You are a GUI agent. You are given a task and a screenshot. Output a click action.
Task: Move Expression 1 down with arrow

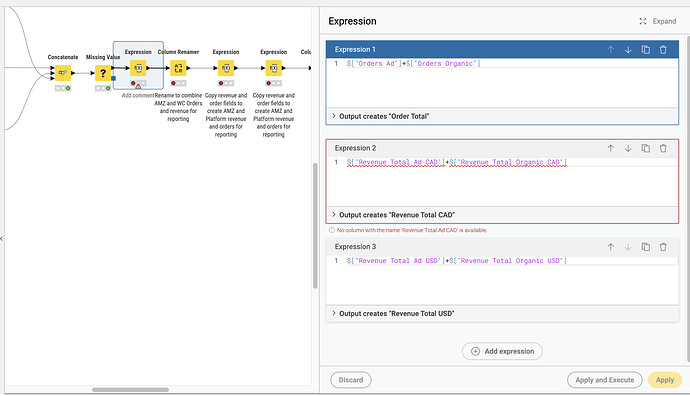click(x=628, y=50)
